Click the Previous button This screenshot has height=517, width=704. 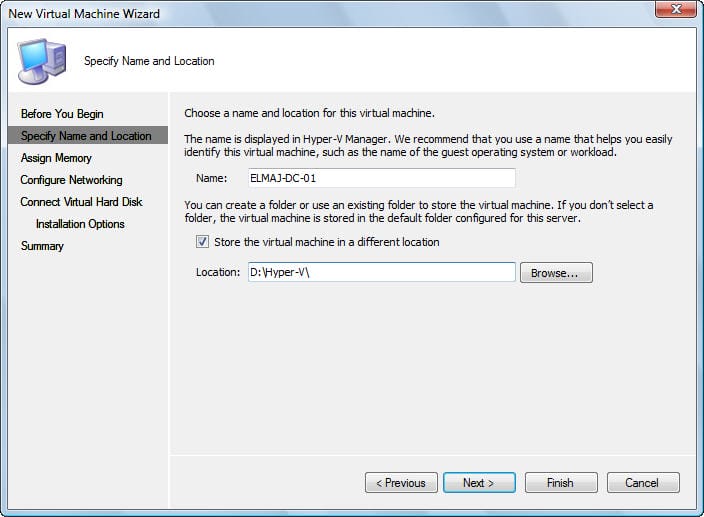coord(401,483)
